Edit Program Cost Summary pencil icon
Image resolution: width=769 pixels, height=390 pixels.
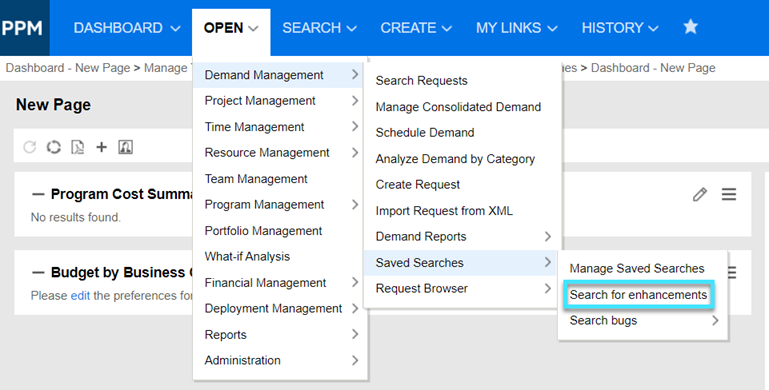(x=700, y=194)
